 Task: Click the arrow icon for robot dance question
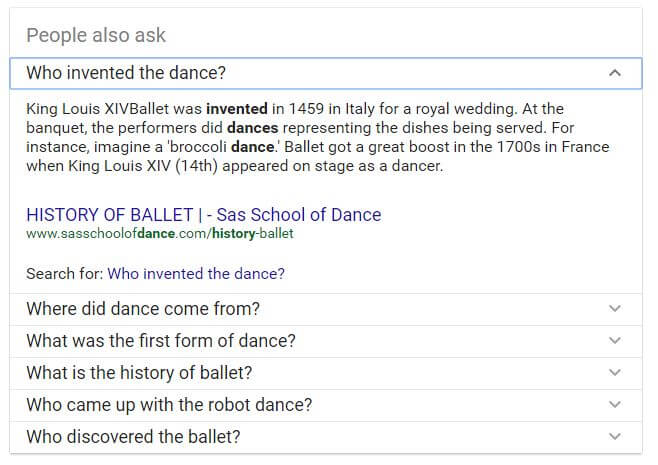coord(615,405)
